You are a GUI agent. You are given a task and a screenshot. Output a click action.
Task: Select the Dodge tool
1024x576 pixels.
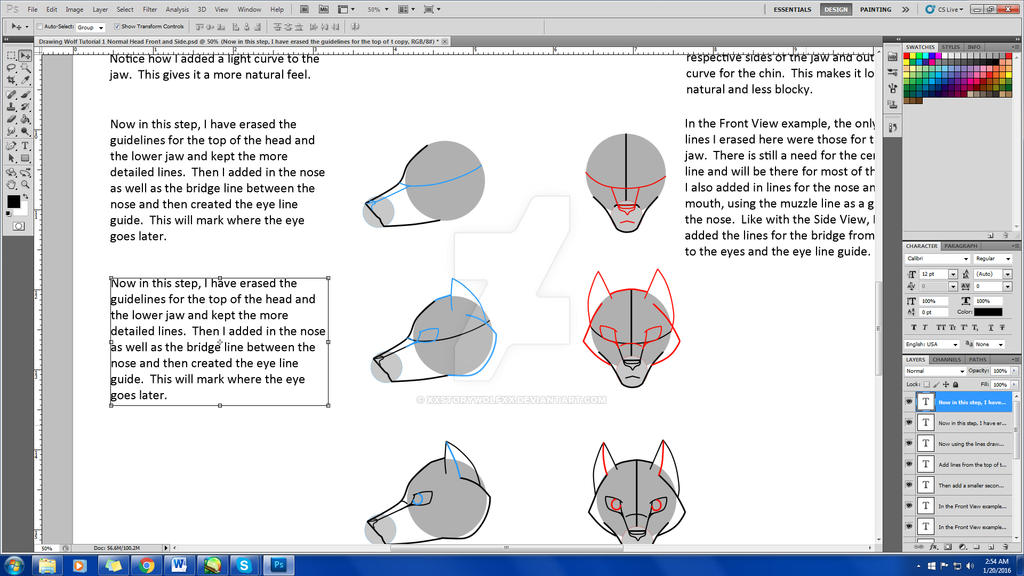25,132
